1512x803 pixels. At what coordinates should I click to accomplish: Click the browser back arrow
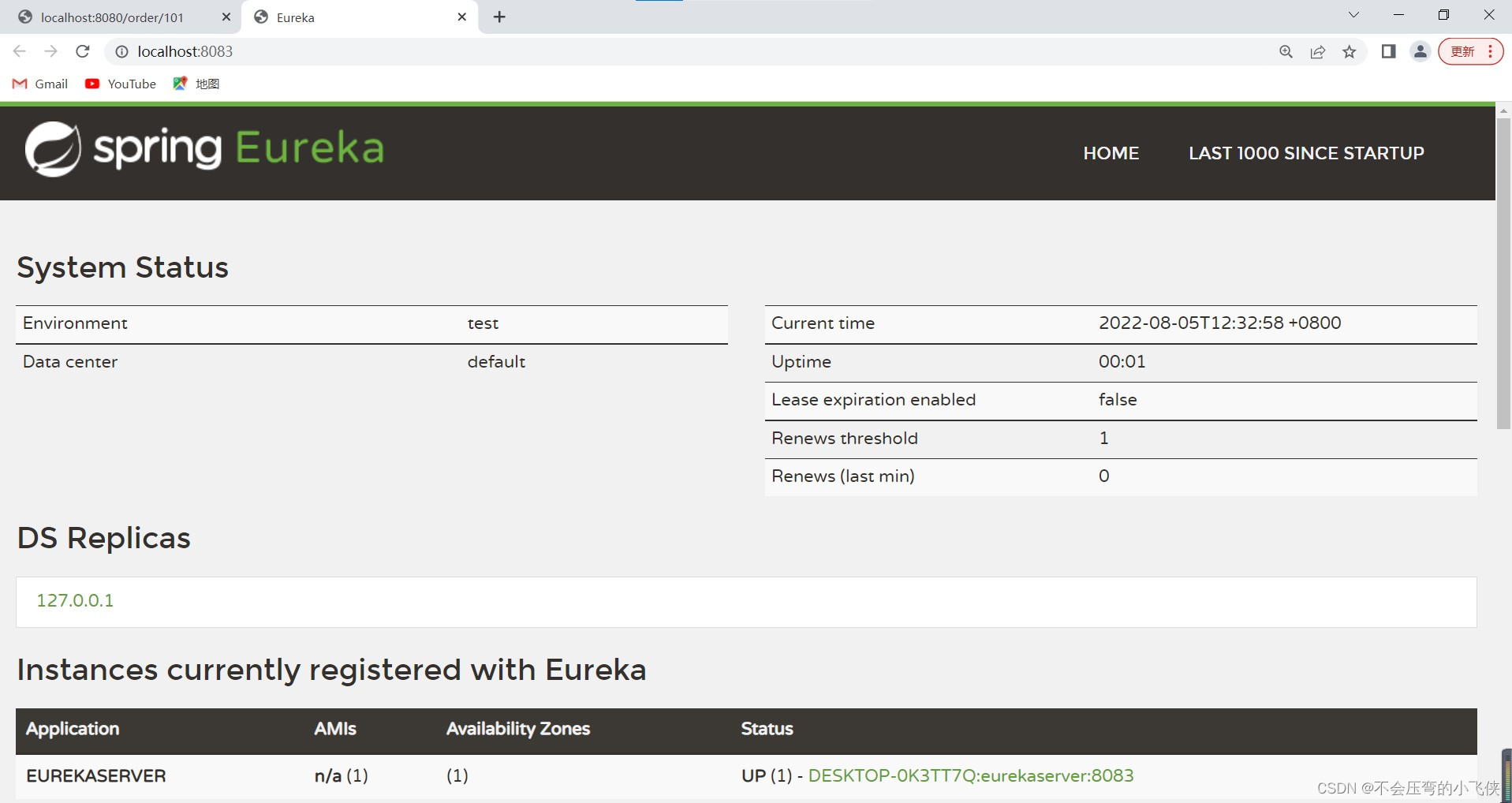[20, 51]
